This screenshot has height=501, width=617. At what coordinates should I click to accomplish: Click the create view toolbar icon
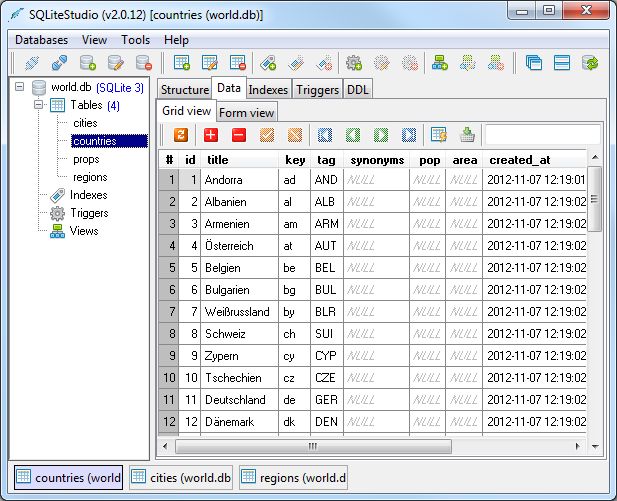[x=440, y=63]
